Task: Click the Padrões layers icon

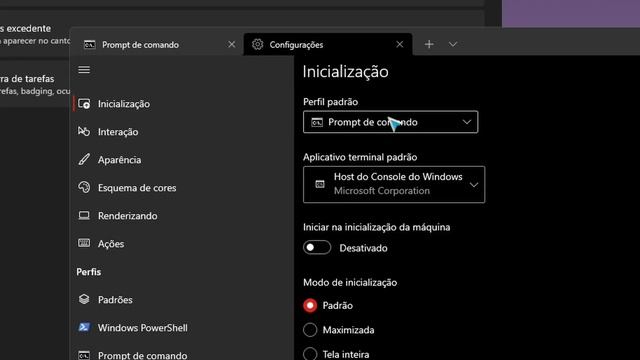Action: pyautogui.click(x=84, y=299)
